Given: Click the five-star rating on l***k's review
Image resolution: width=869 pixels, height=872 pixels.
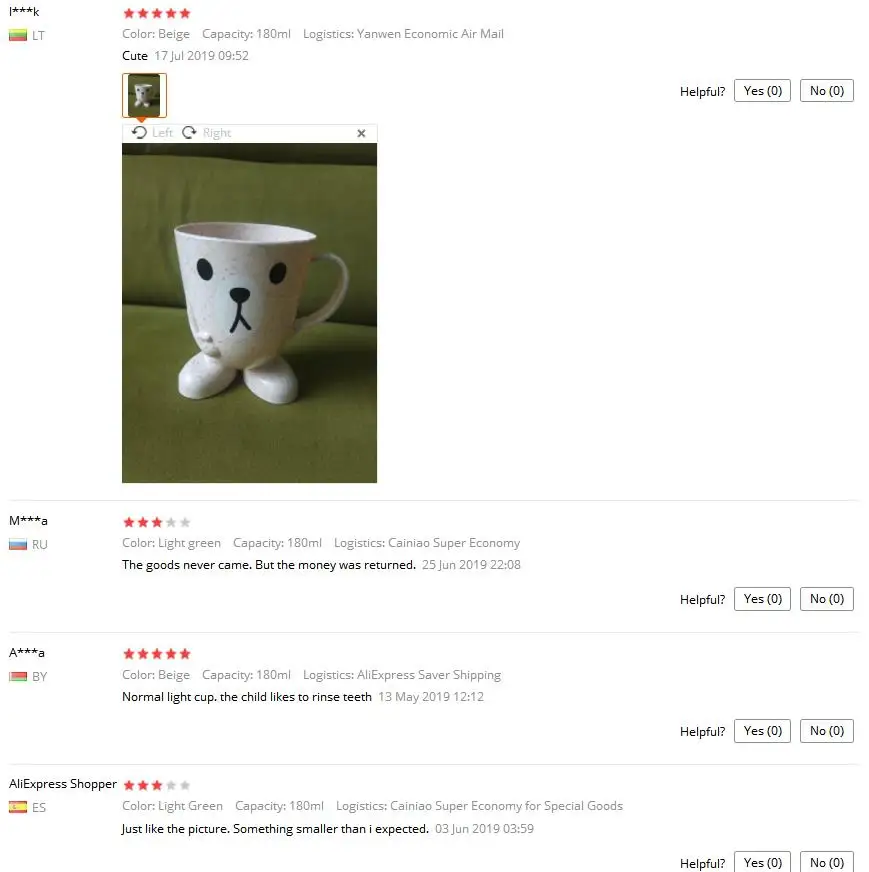Looking at the screenshot, I should pos(157,13).
